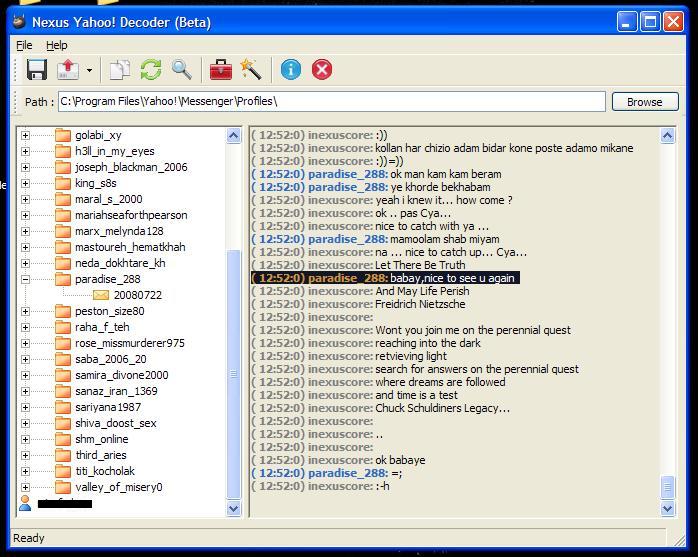Open the blue Info icon
Image resolution: width=698 pixels, height=557 pixels.
(x=291, y=69)
